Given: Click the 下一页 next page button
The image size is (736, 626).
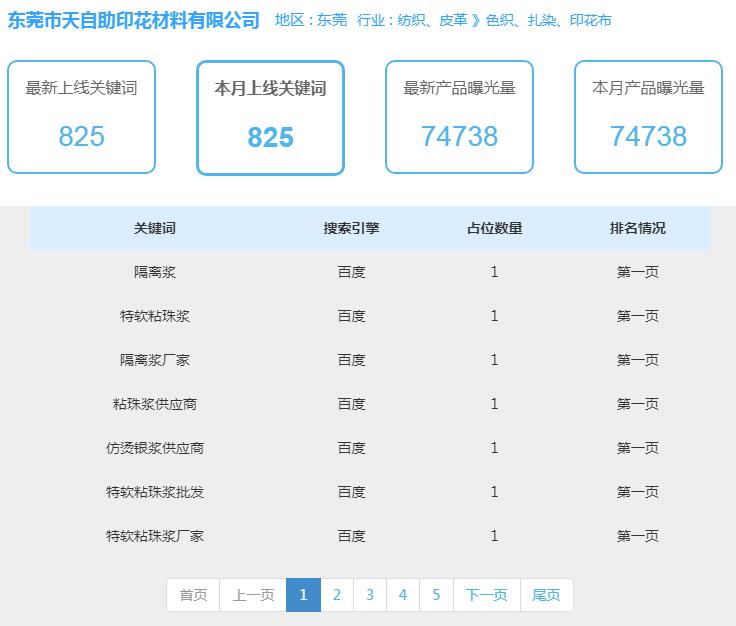Looking at the screenshot, I should (487, 595).
